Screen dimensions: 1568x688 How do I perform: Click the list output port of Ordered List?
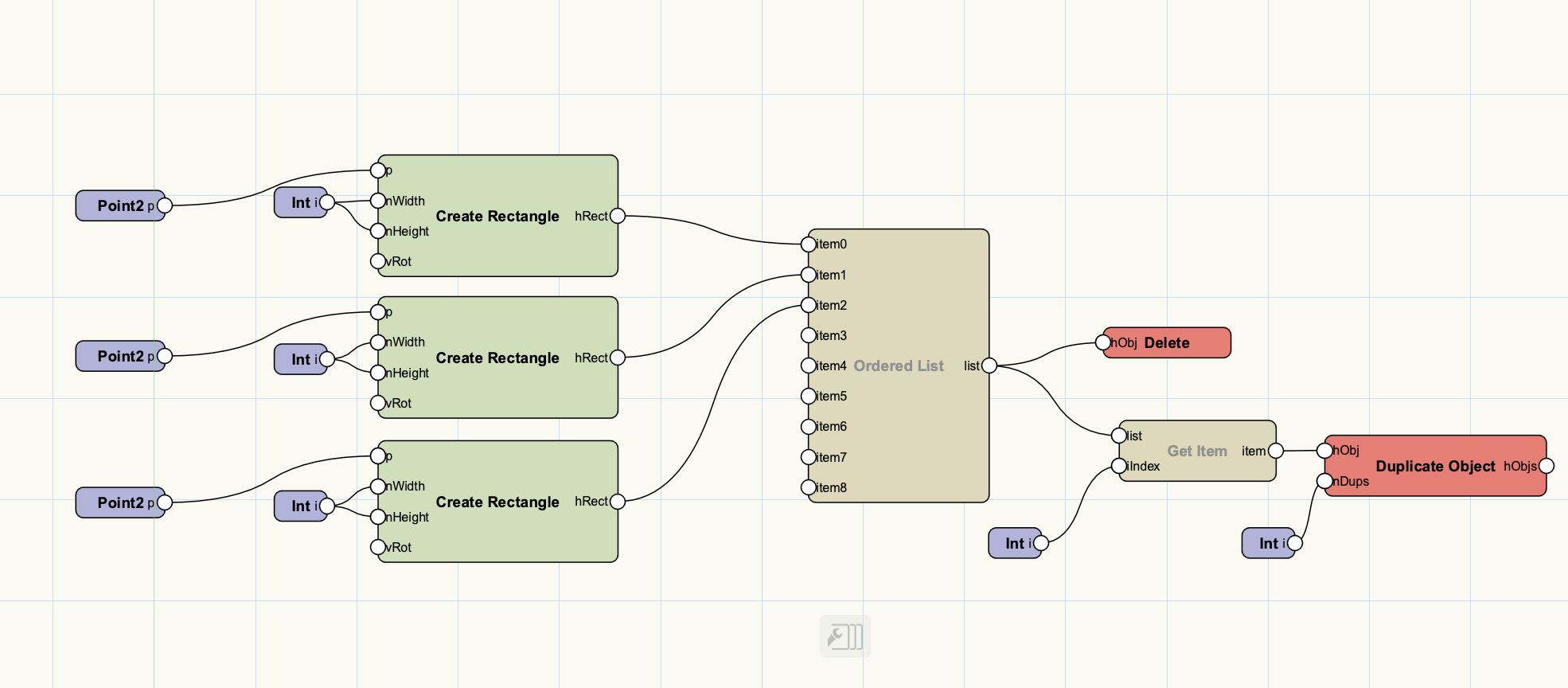(989, 365)
